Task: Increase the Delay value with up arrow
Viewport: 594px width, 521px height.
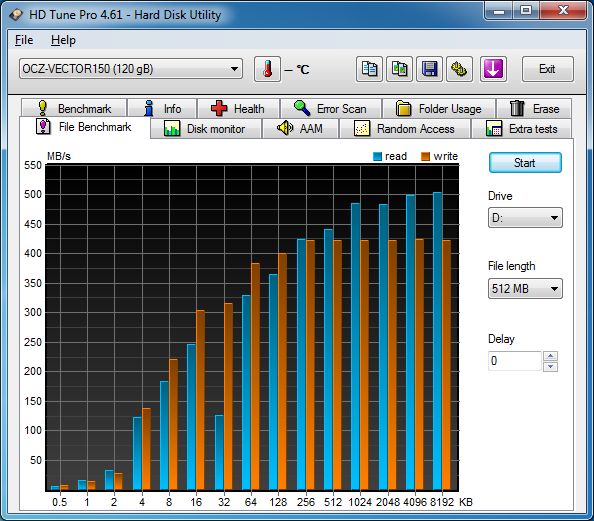Action: click(550, 356)
